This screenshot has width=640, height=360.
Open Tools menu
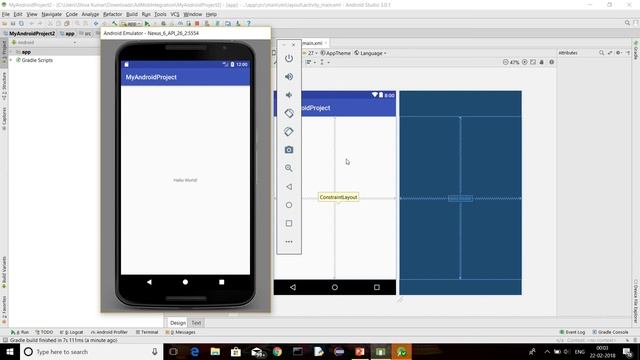[160, 14]
